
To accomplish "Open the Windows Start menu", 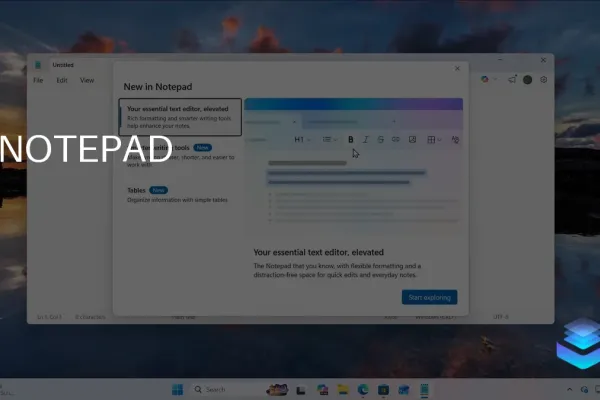I will coord(178,390).
